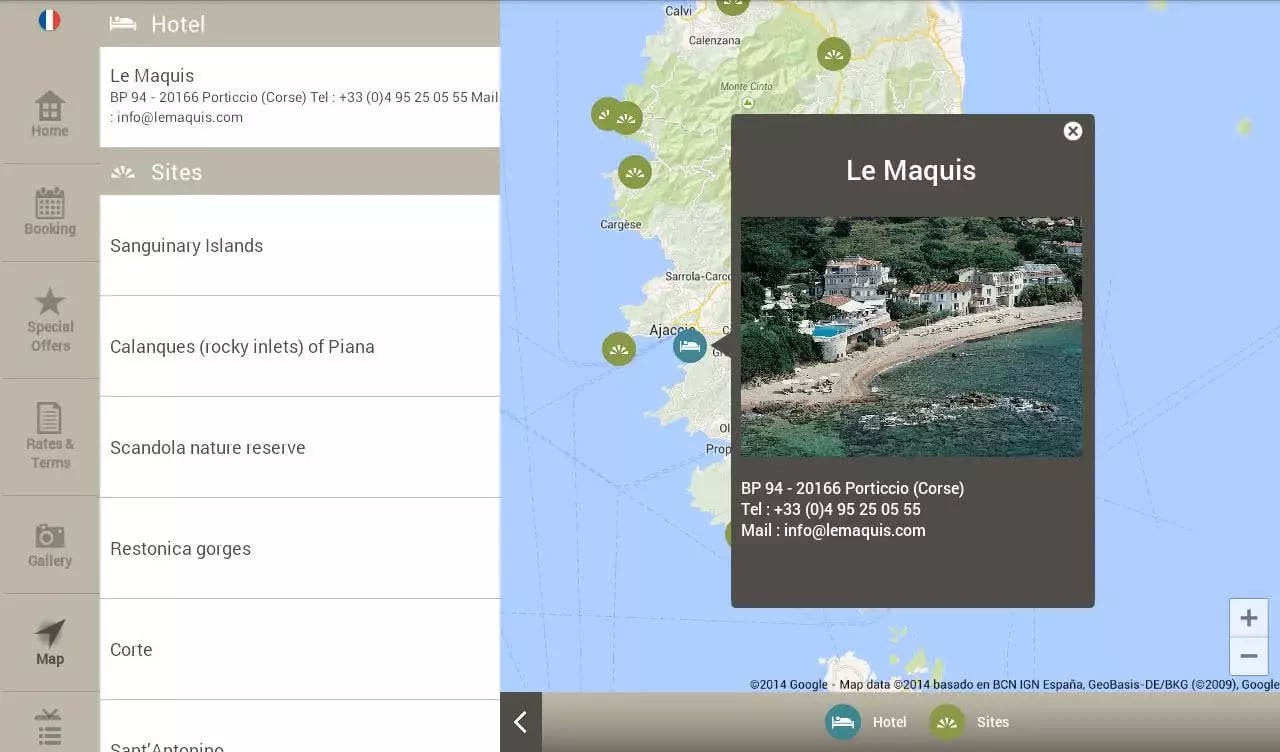
Task: Select Calanques (rocky inlets) of Piana
Action: (300, 347)
